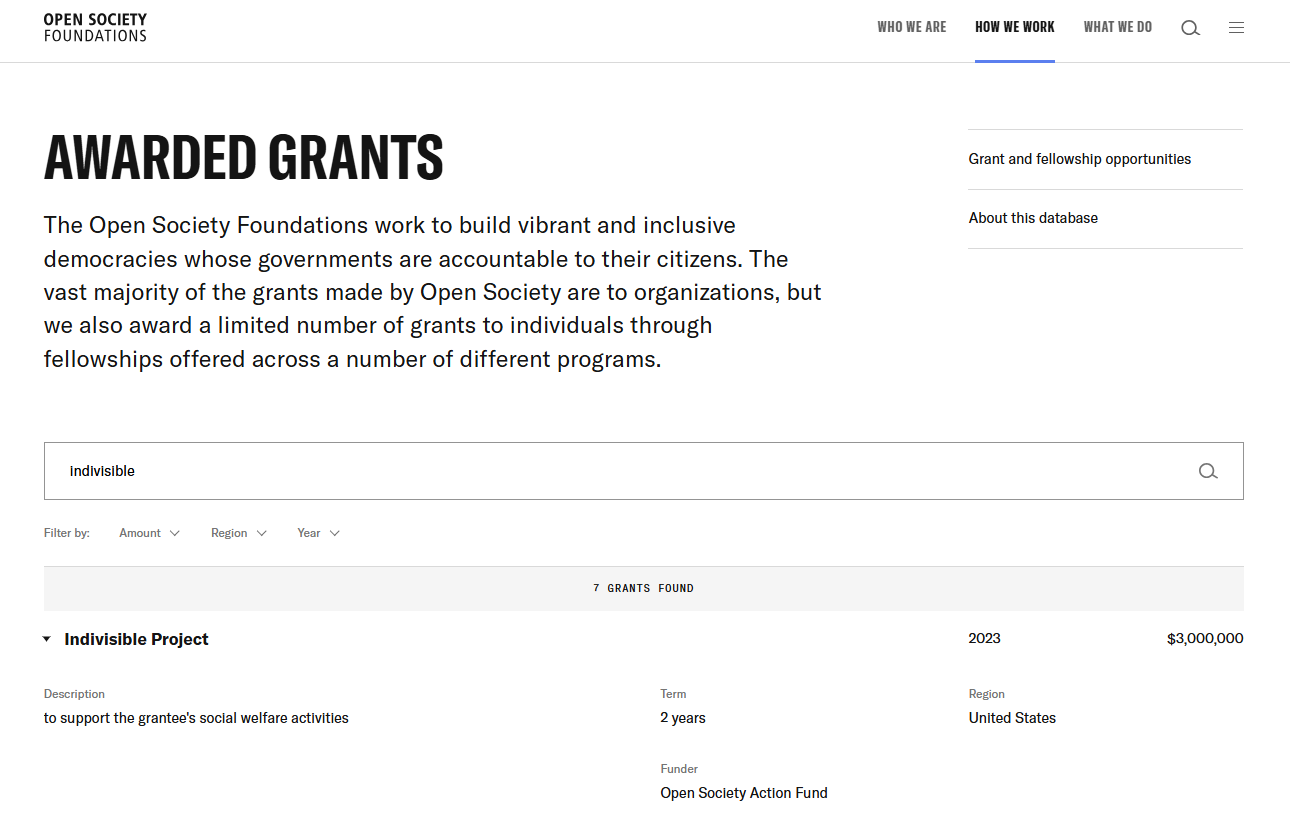Image resolution: width=1290 pixels, height=825 pixels.
Task: Collapse the Indivisible Project row triangle
Action: (47, 639)
